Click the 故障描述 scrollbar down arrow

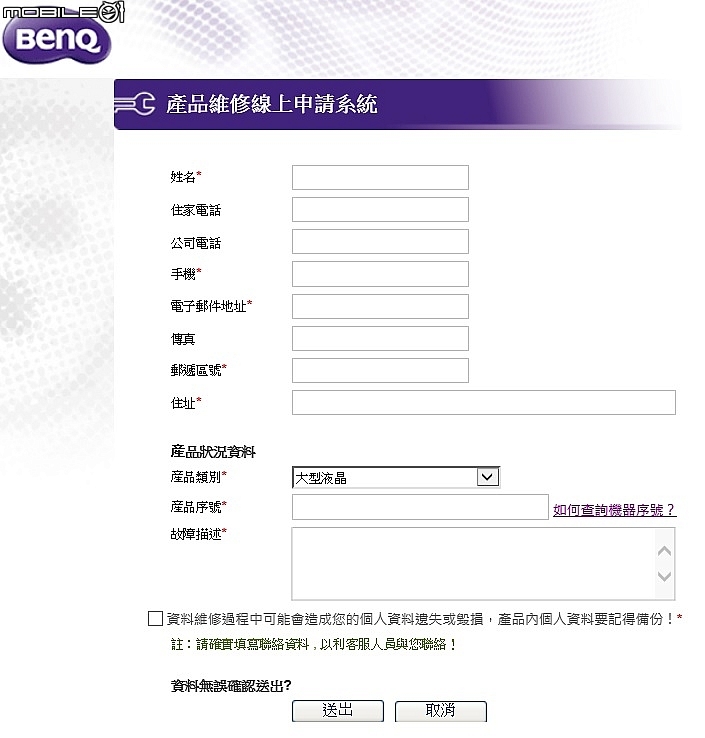tap(665, 576)
